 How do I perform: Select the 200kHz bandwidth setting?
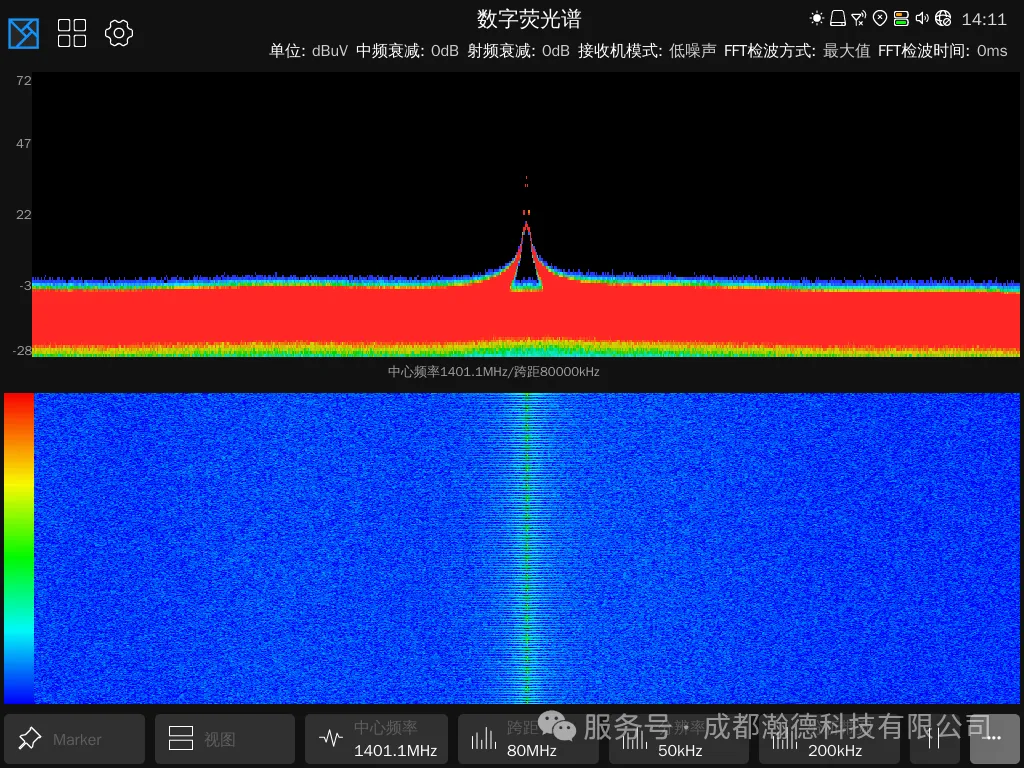tap(830, 739)
